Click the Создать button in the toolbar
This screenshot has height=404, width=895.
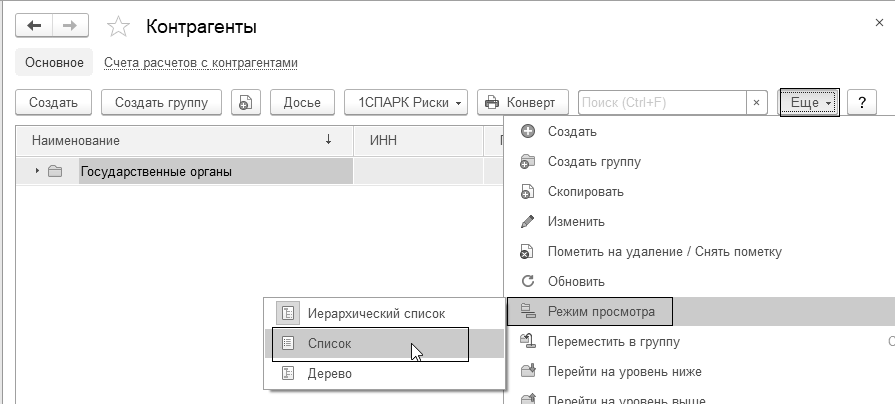pyautogui.click(x=54, y=102)
